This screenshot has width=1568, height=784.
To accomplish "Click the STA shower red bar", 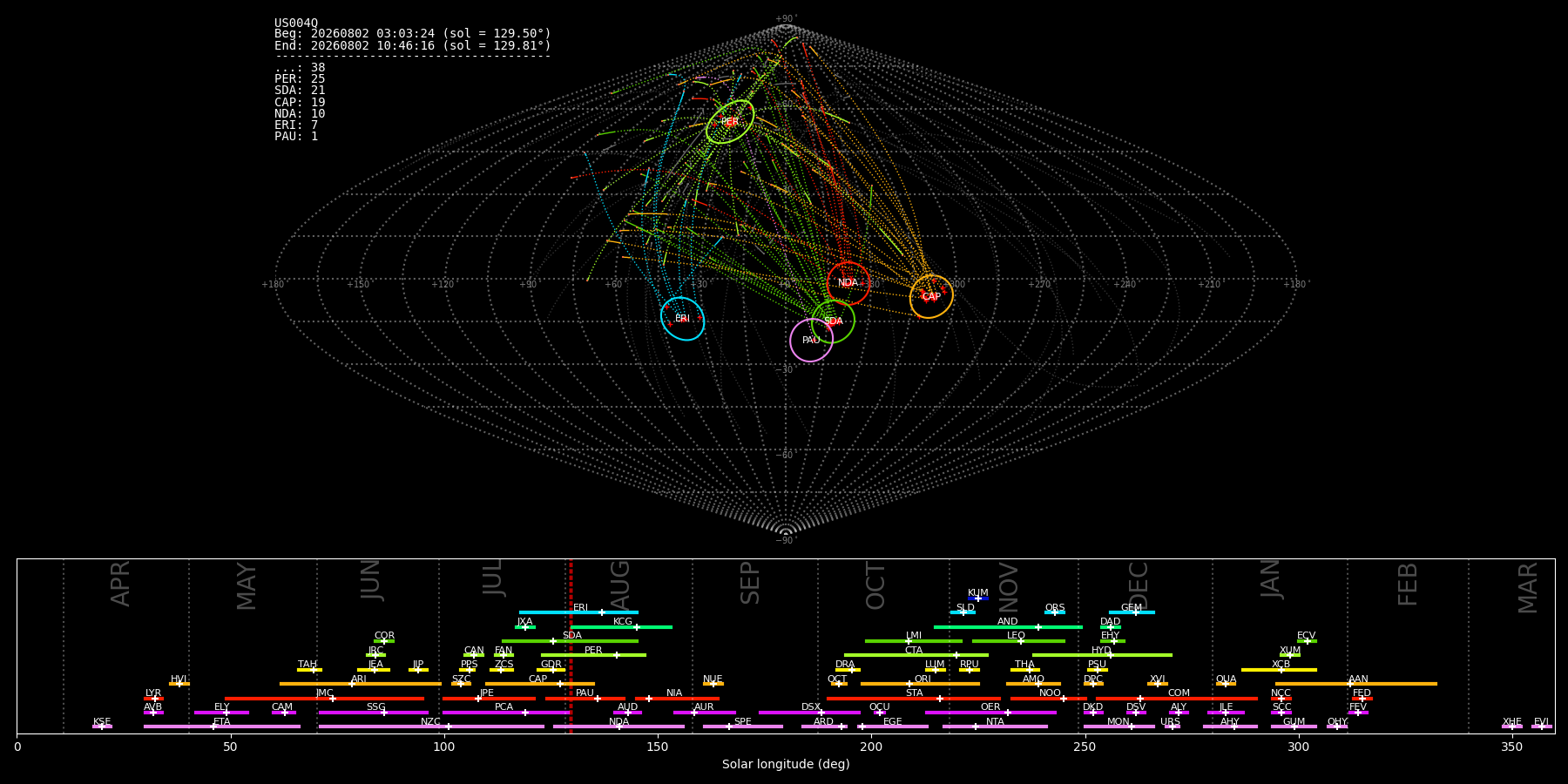I will (x=914, y=699).
